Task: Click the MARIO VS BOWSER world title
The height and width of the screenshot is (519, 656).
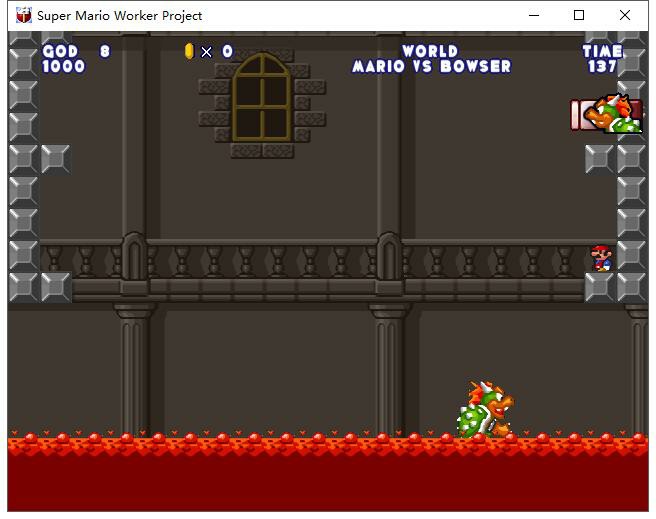Action: pyautogui.click(x=431, y=66)
